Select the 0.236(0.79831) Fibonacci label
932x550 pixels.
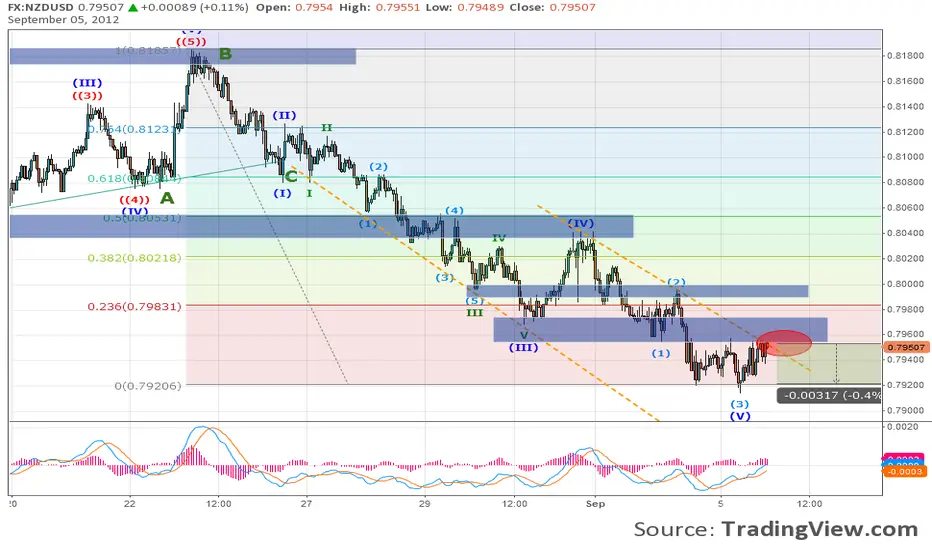click(x=134, y=307)
